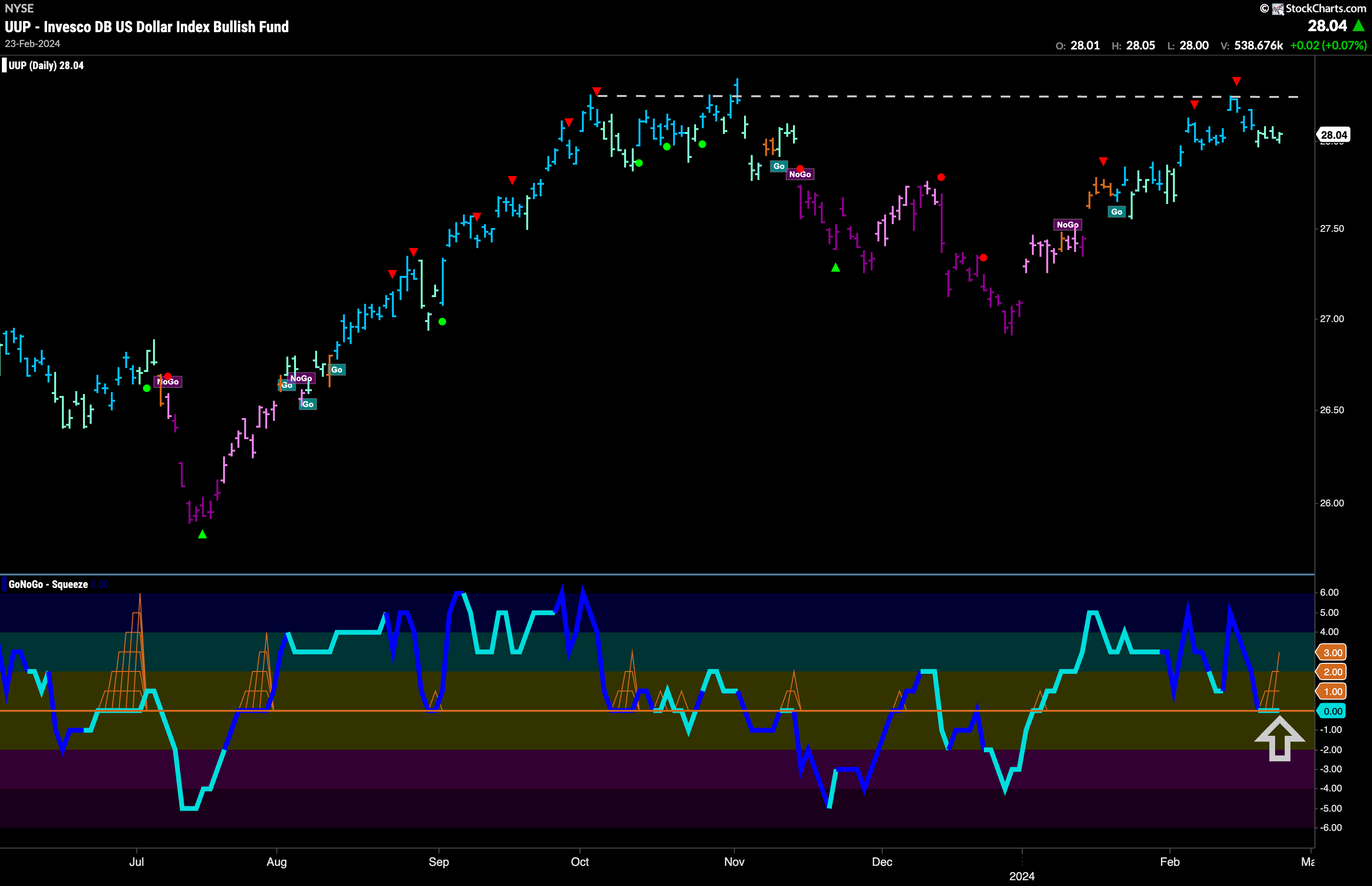Click the 6.00 oscillator axis label
The width and height of the screenshot is (1372, 886).
1329,593
